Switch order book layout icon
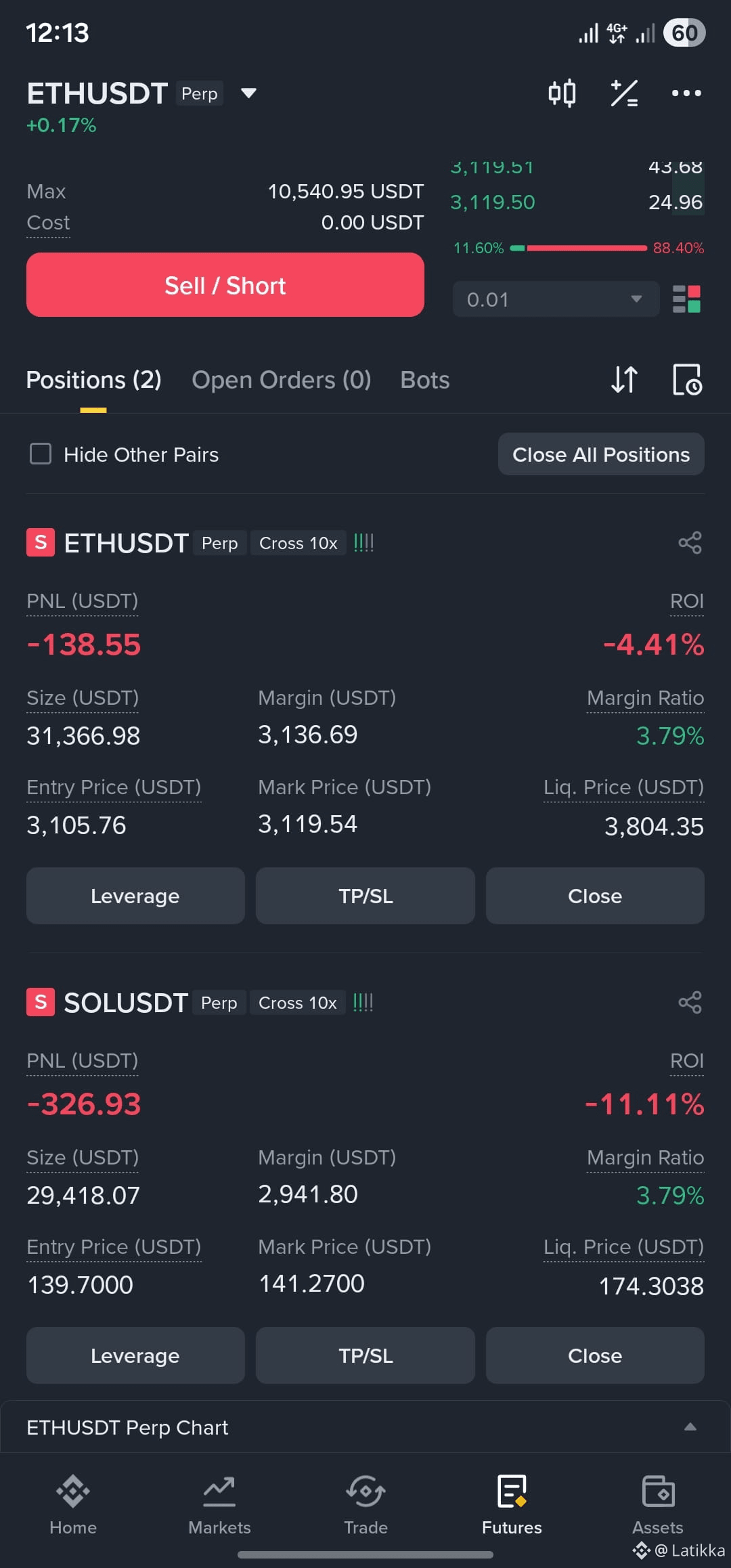 (686, 299)
